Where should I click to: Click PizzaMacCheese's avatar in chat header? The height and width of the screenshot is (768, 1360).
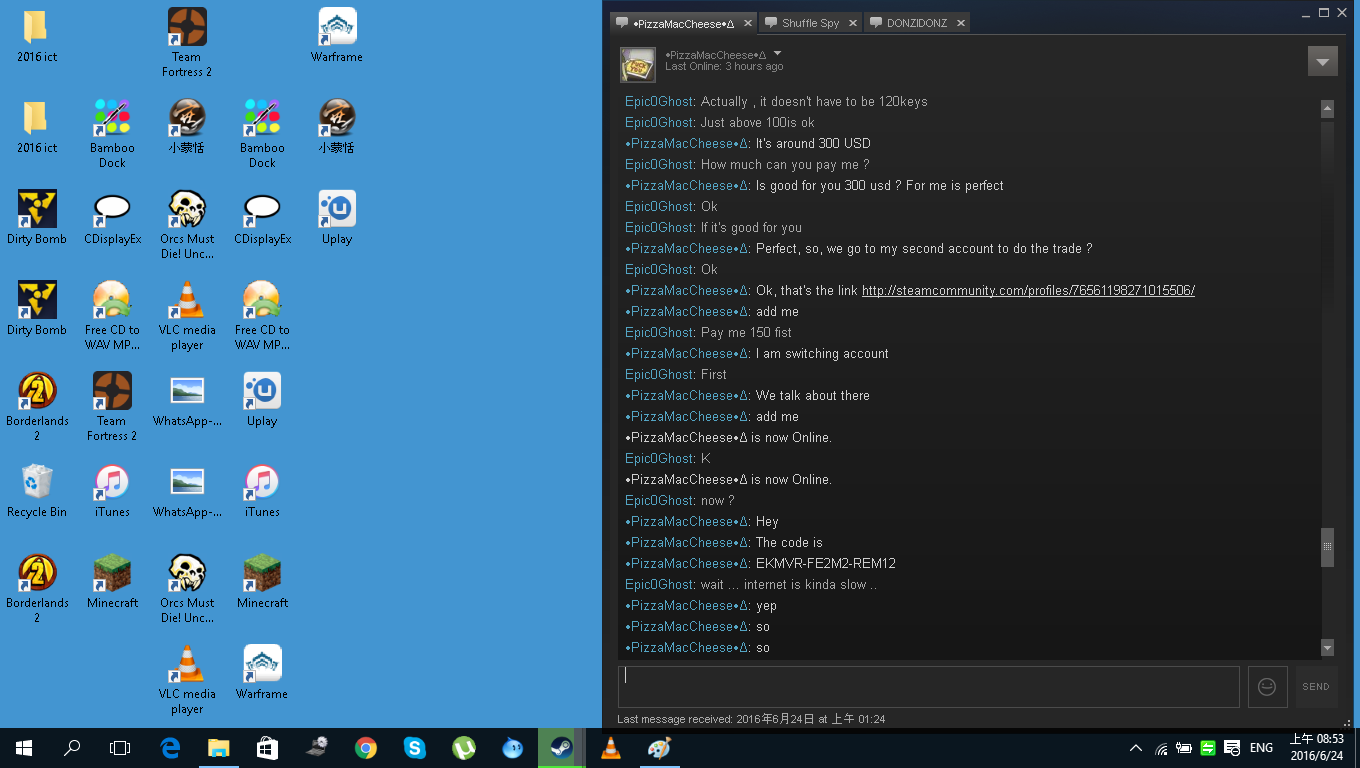638,64
